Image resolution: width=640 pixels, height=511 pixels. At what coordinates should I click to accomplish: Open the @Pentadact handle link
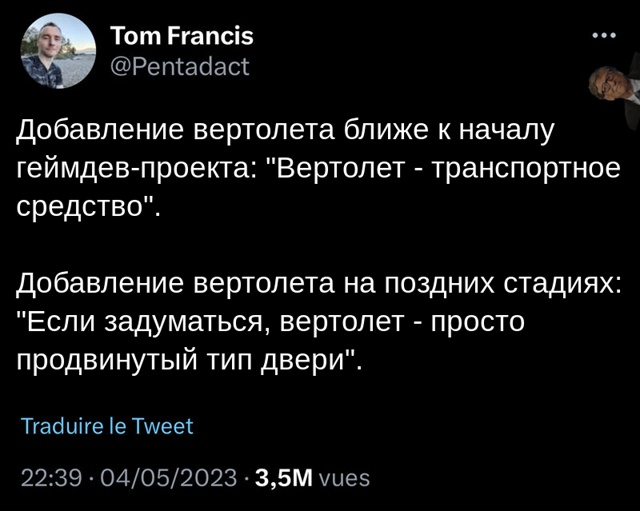tap(180, 66)
